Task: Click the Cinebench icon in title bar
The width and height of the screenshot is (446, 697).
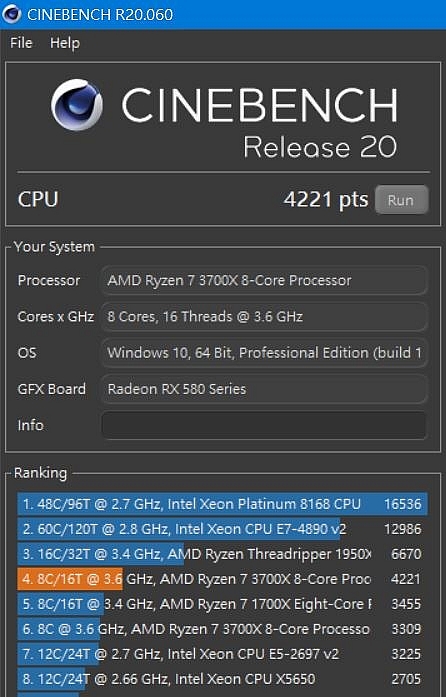Action: point(12,14)
